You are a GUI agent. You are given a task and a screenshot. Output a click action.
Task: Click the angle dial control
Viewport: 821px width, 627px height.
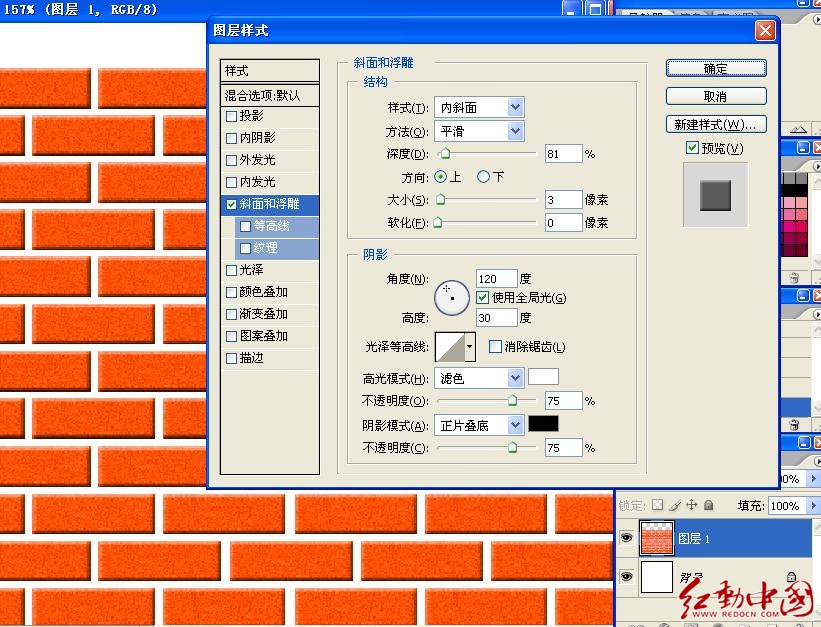(451, 298)
